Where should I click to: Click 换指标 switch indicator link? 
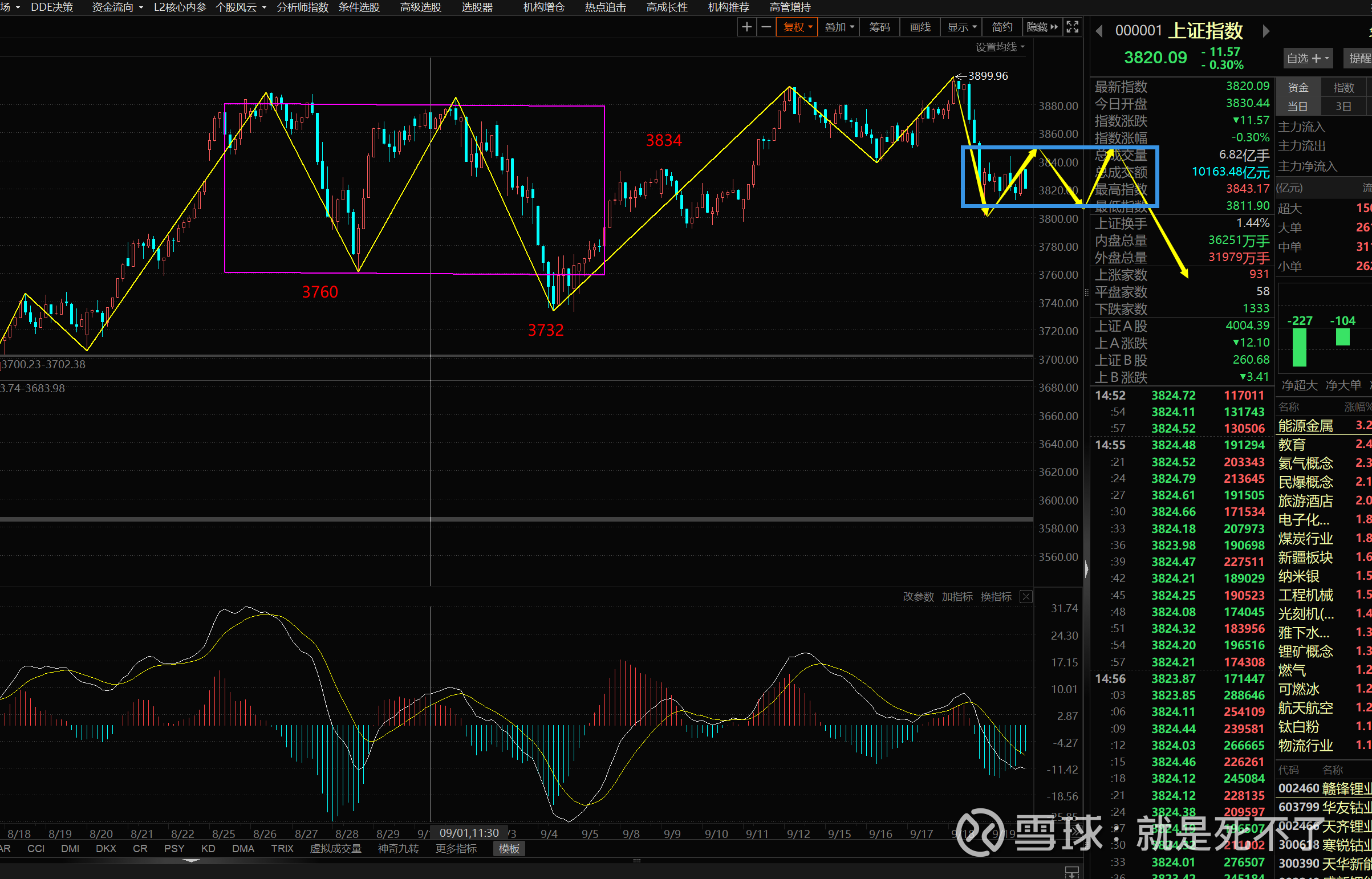coord(996,596)
